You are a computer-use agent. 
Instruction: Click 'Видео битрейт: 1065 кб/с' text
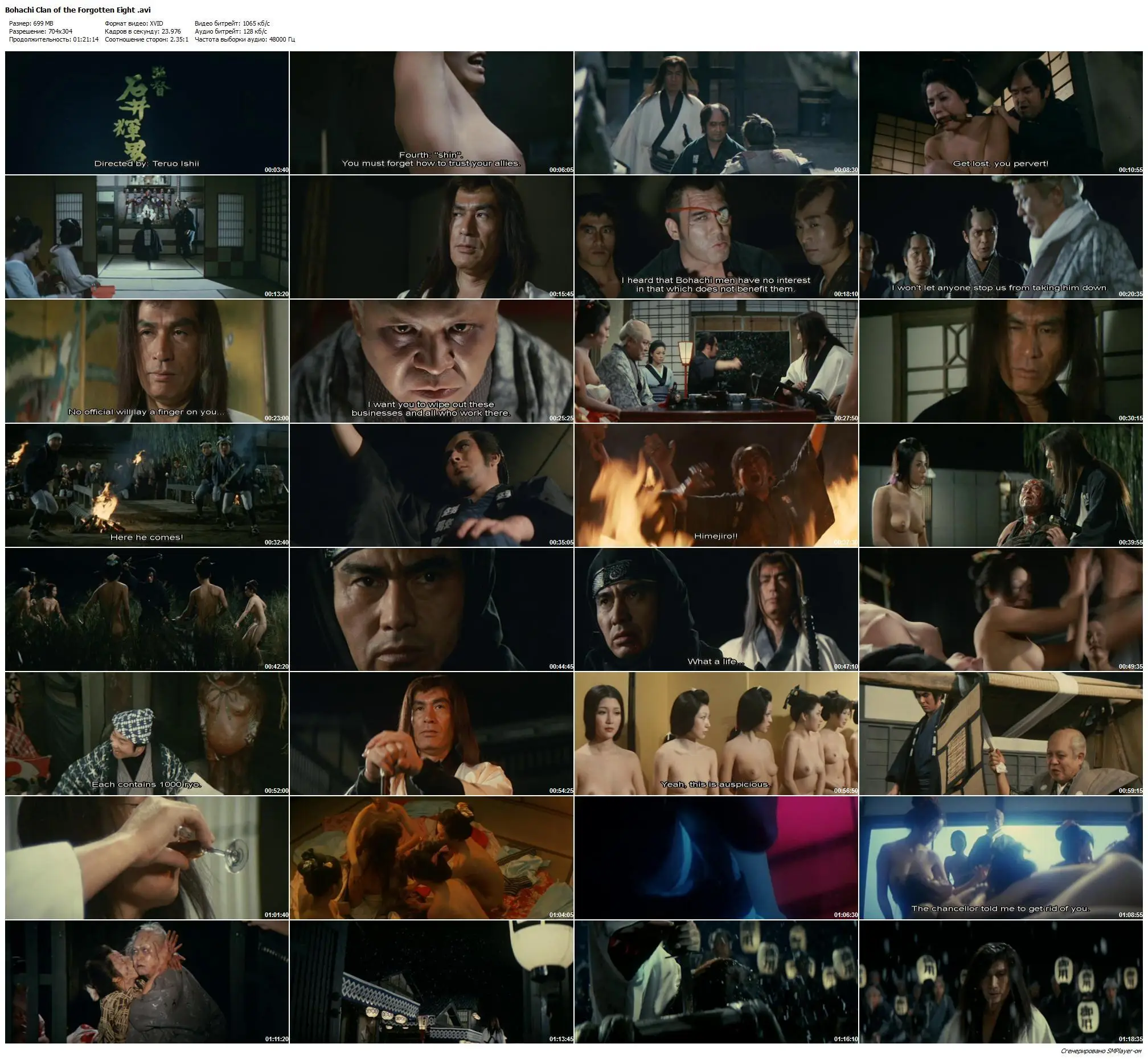point(232,23)
